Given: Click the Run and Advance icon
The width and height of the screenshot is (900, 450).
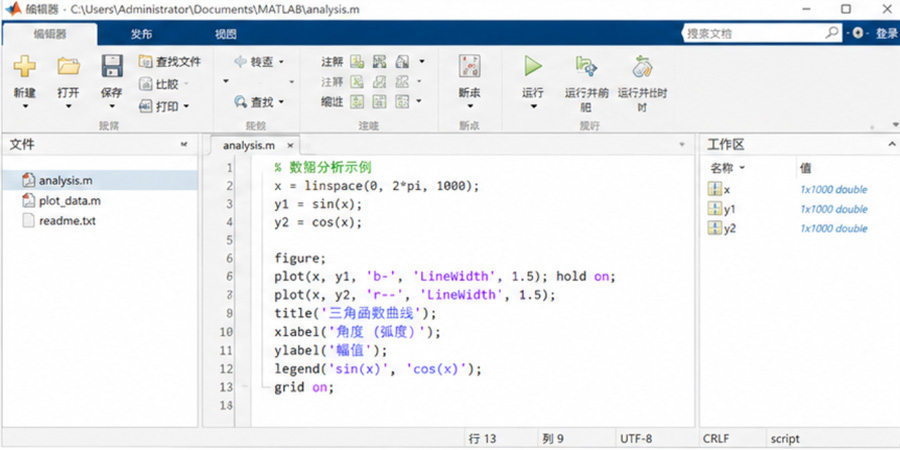Looking at the screenshot, I should click(x=587, y=66).
